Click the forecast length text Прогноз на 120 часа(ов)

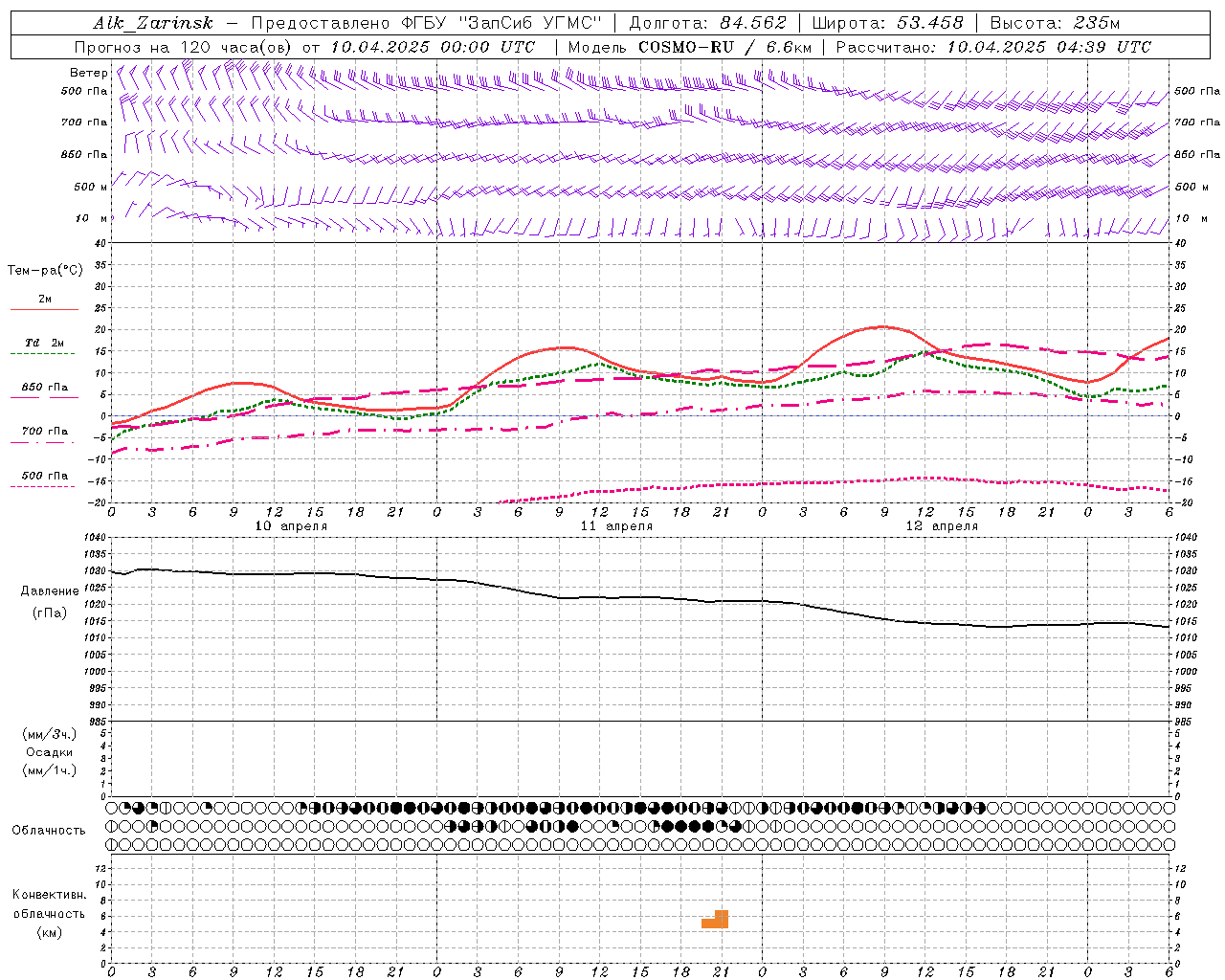click(x=185, y=47)
